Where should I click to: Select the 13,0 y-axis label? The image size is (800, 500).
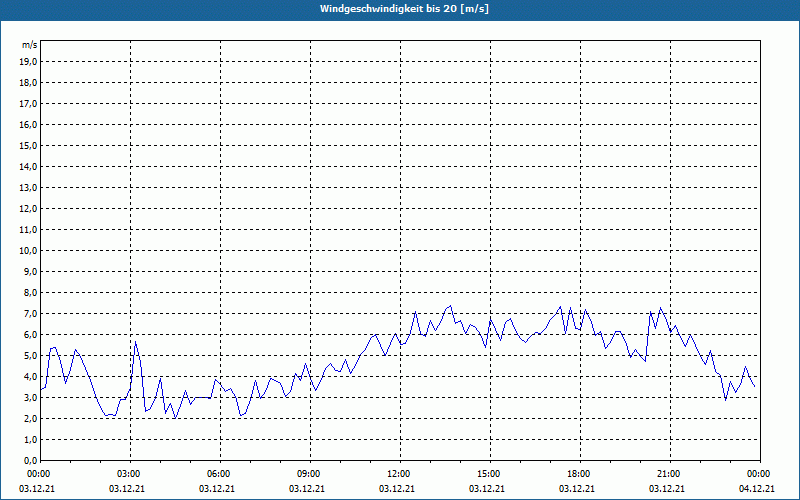28,188
